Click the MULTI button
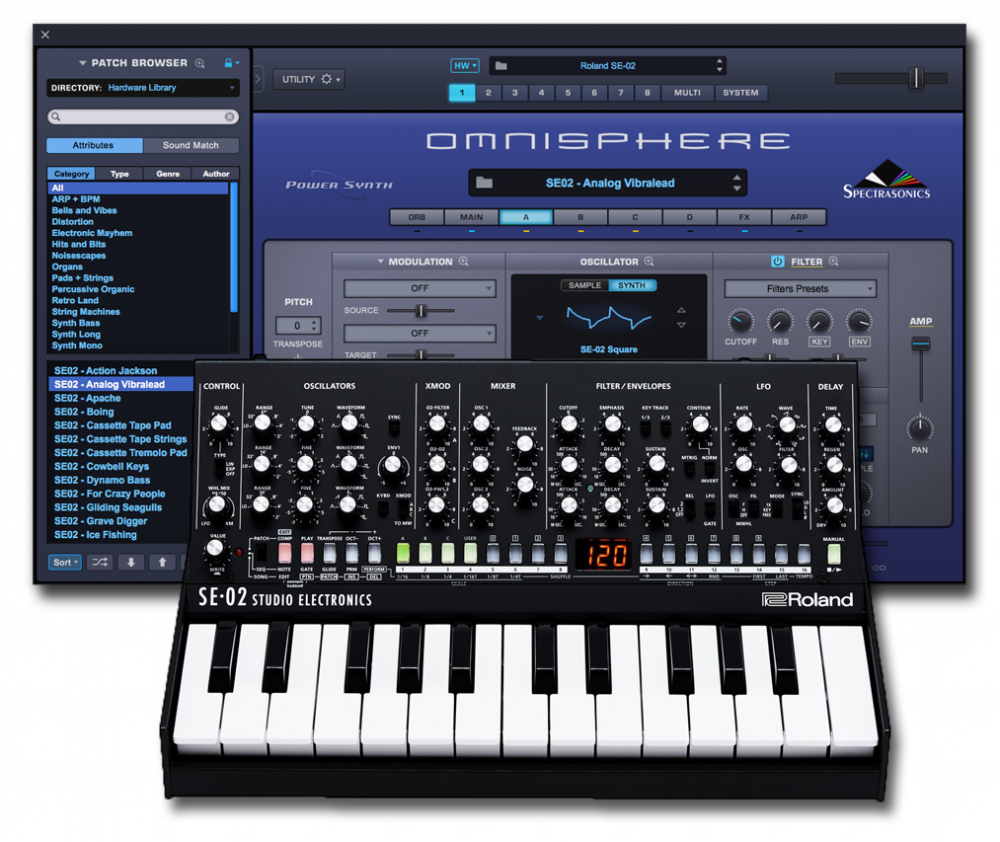1000x842 pixels. click(687, 93)
